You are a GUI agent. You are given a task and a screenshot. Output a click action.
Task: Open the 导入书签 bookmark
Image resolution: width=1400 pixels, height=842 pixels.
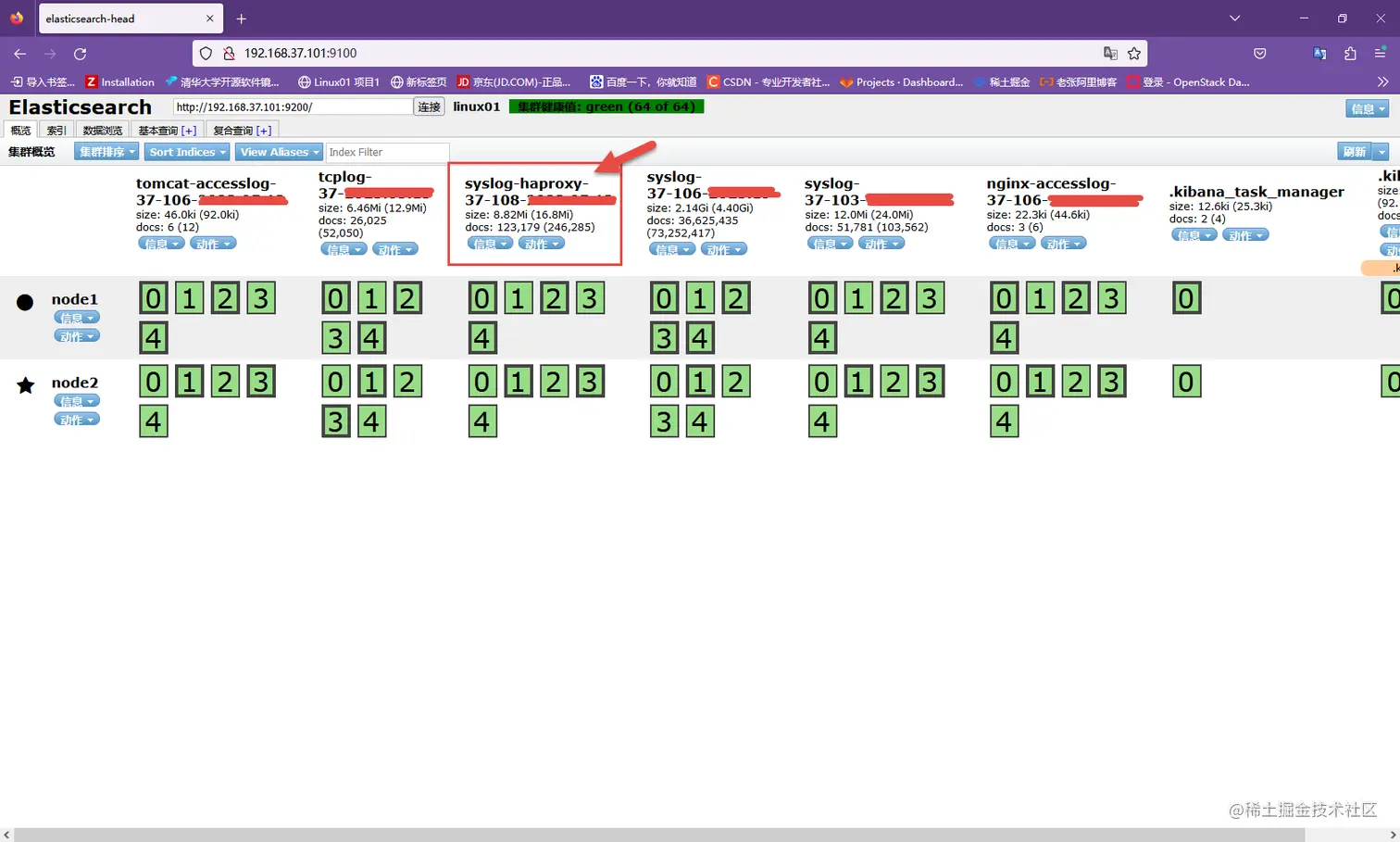(x=43, y=82)
